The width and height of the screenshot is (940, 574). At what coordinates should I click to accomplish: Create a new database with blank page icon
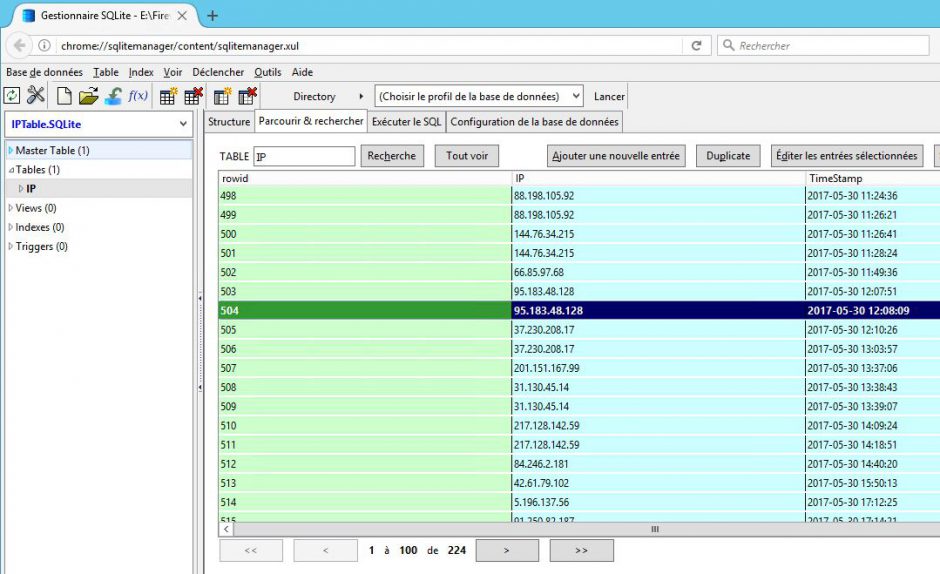(64, 96)
